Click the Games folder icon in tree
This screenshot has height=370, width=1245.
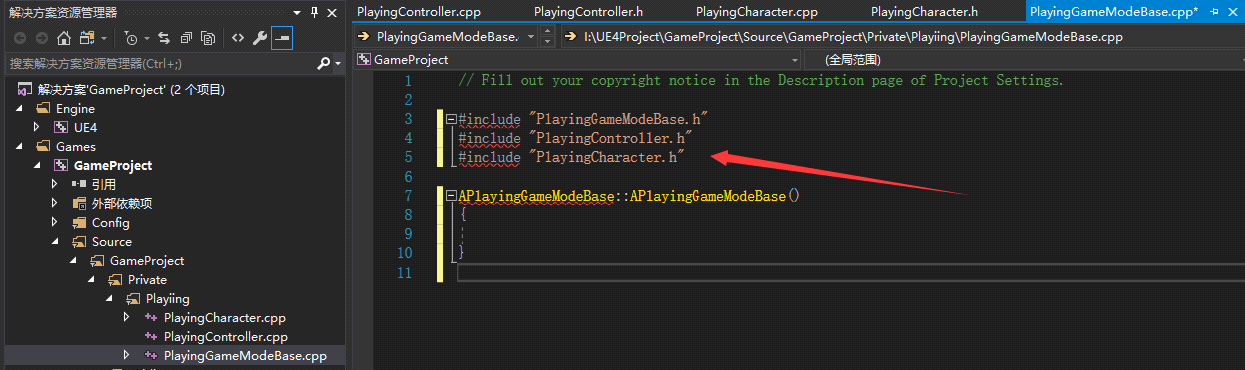43,147
